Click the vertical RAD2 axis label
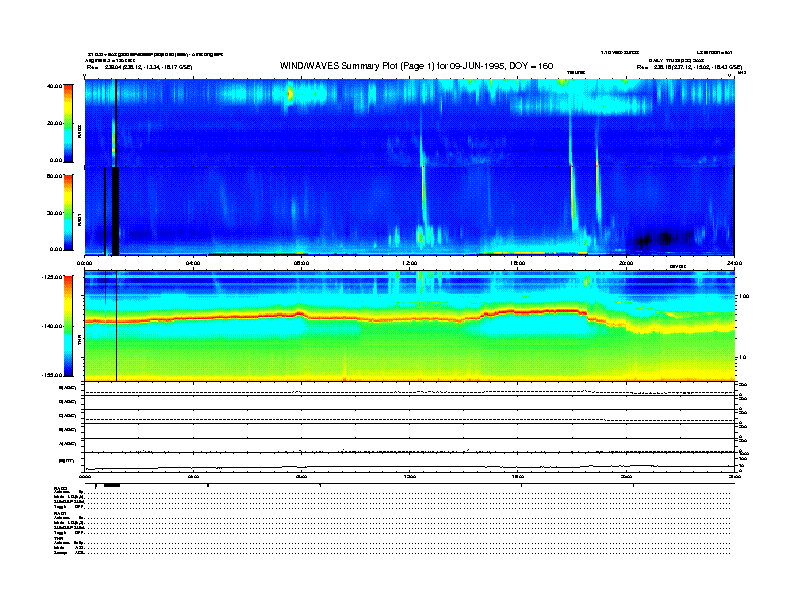792x612 pixels. [x=79, y=132]
